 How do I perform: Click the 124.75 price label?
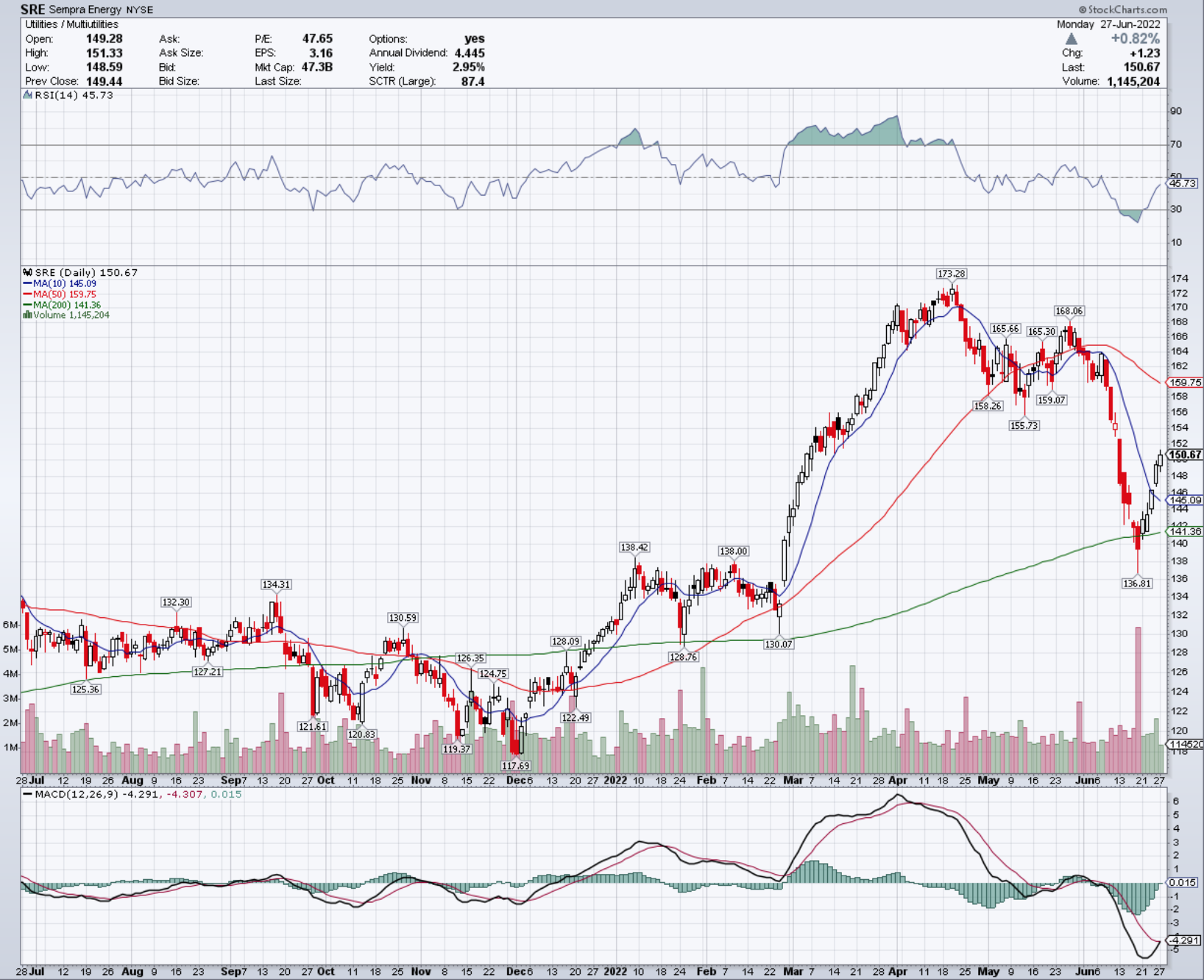(493, 673)
